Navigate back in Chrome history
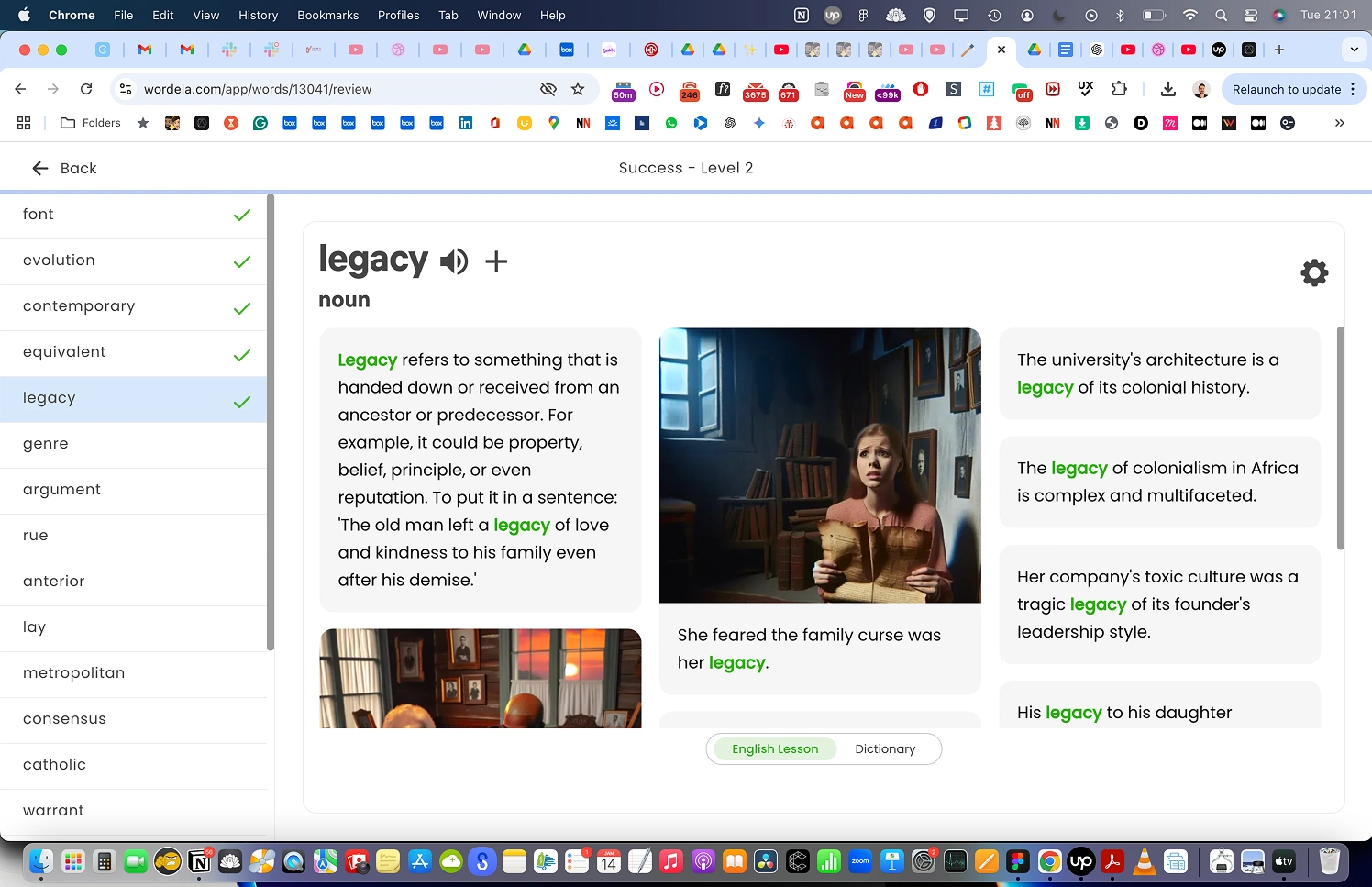This screenshot has width=1372, height=887. (20, 89)
